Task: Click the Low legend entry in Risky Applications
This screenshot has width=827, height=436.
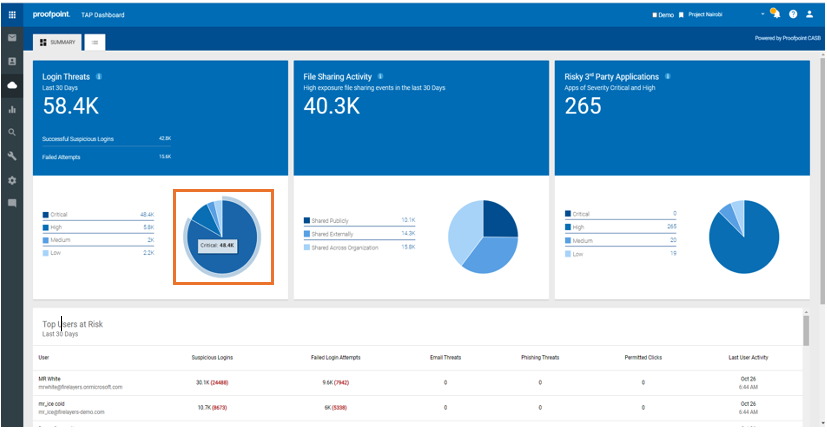Action: click(620, 254)
